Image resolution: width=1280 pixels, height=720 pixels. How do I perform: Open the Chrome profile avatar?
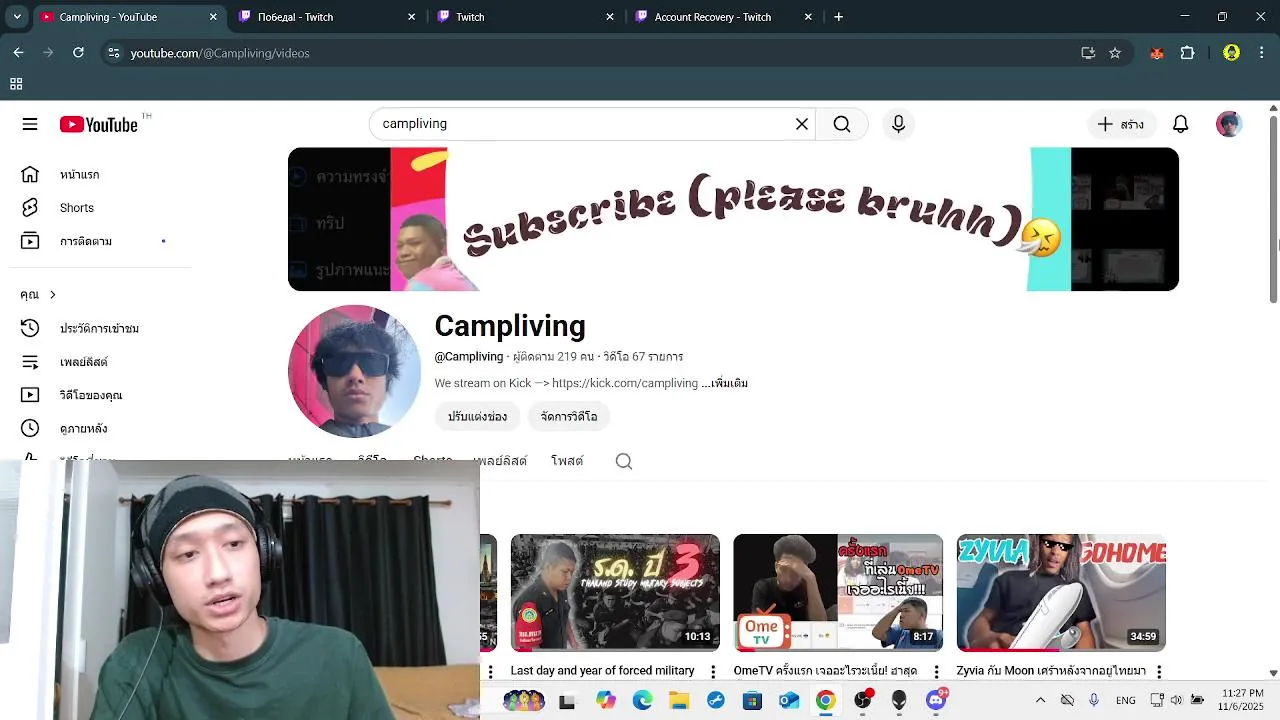pyautogui.click(x=1231, y=53)
